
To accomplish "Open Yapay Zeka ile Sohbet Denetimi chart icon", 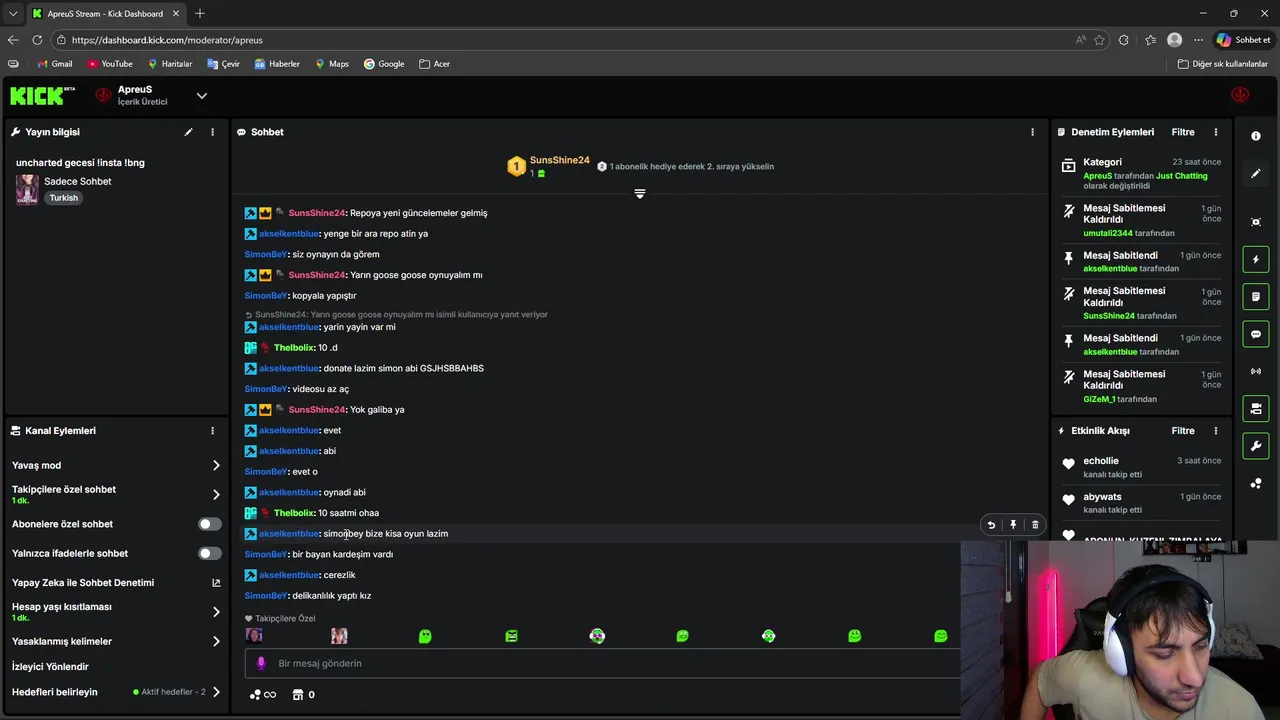I will [216, 583].
